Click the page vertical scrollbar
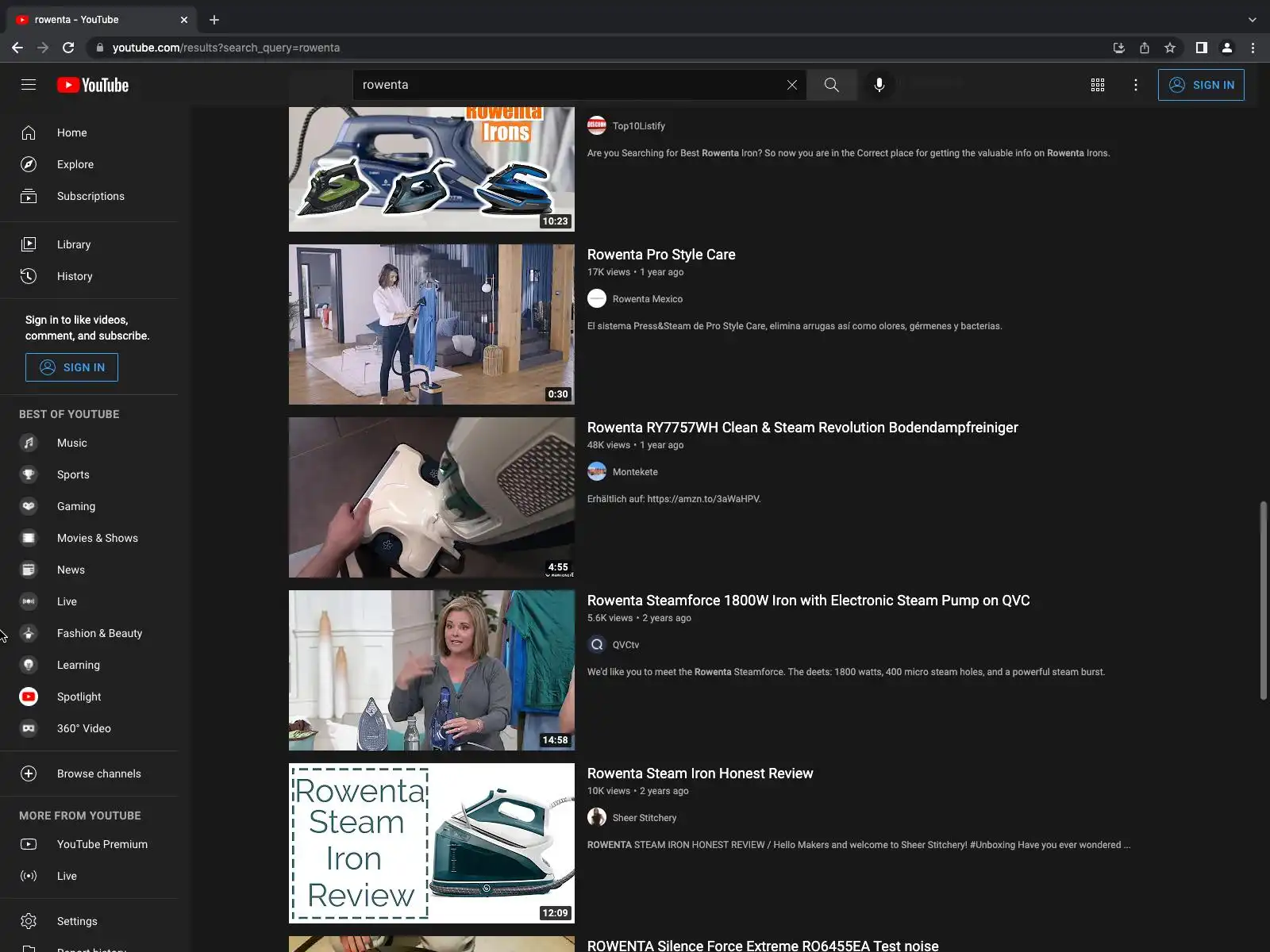The height and width of the screenshot is (952, 1270). point(1264,601)
